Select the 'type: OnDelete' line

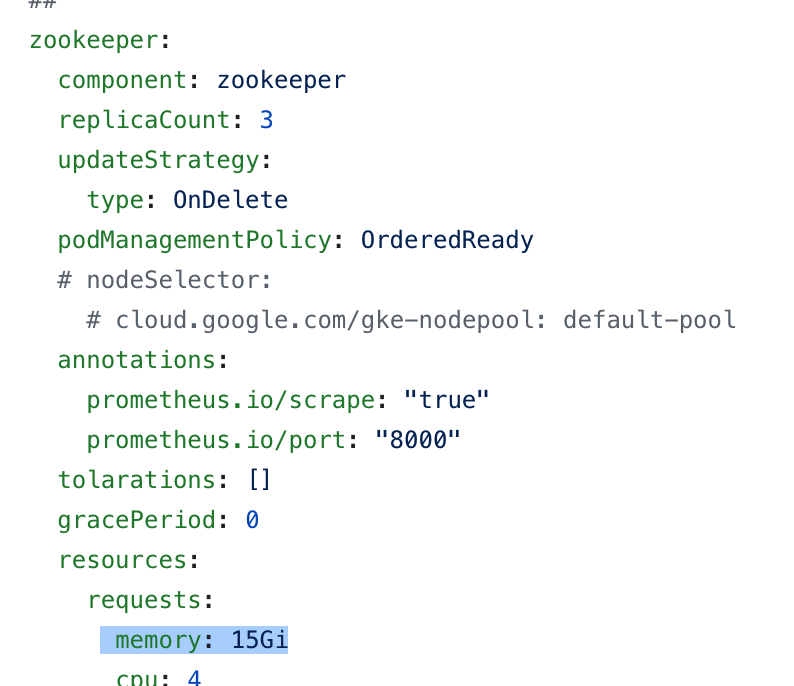pos(187,200)
